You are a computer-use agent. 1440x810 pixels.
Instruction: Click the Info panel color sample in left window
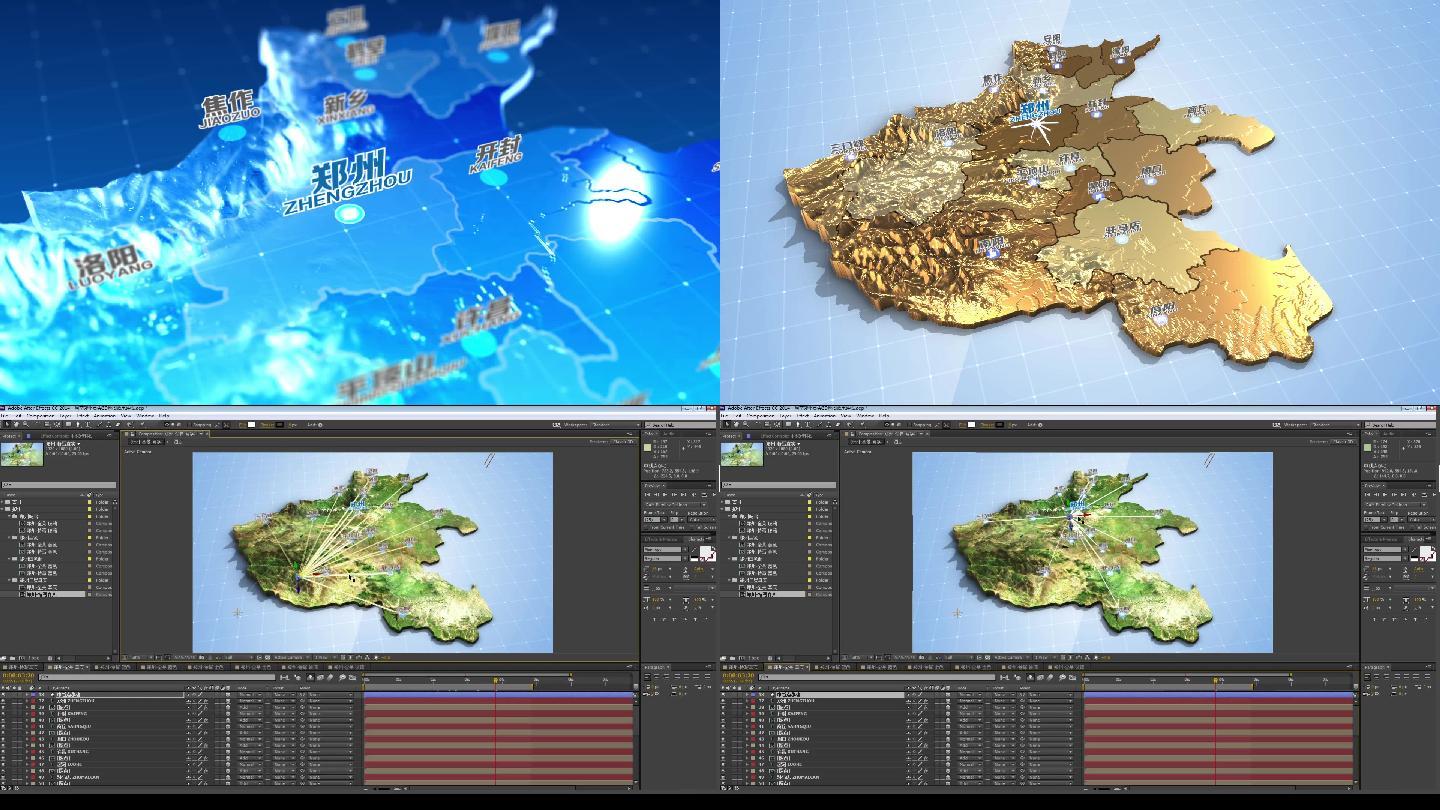[647, 448]
